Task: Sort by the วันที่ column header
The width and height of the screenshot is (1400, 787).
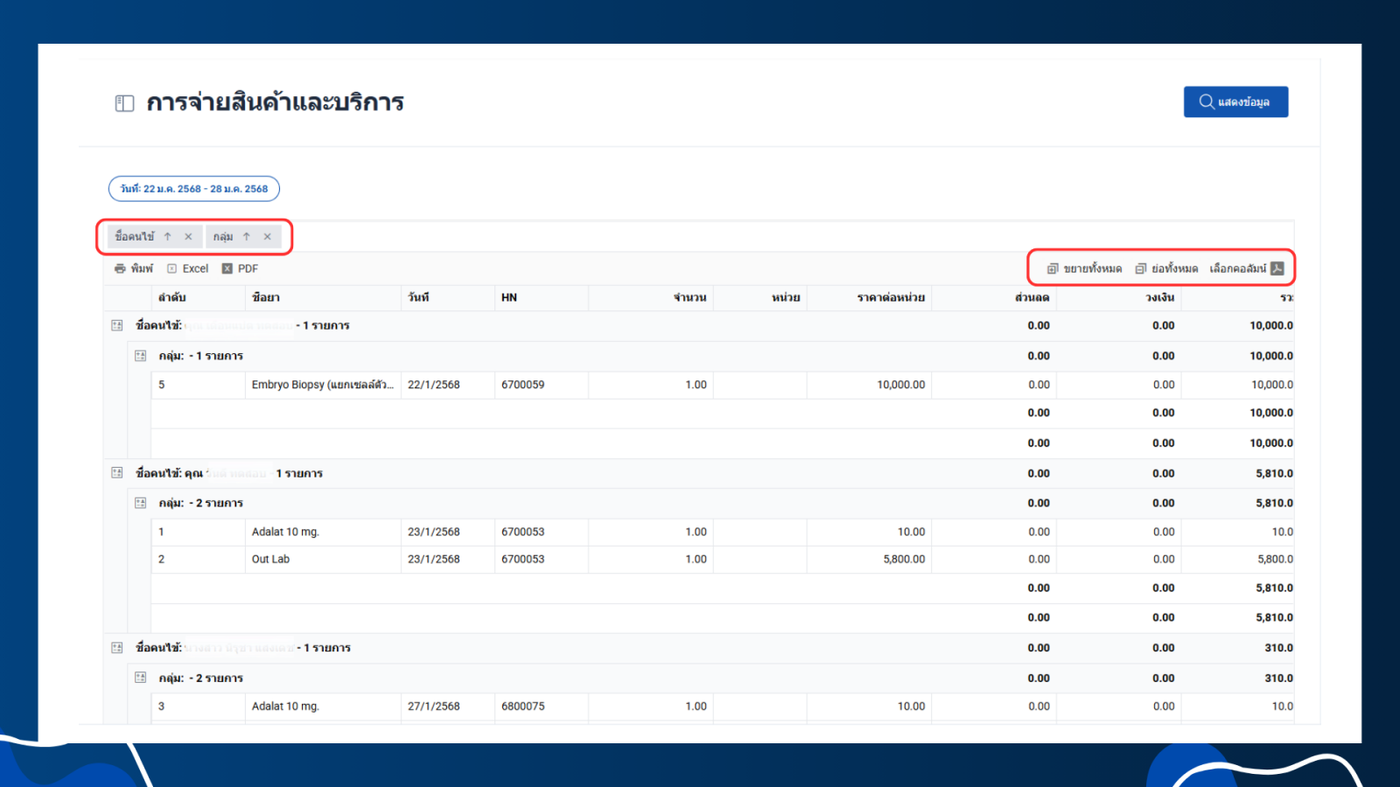Action: point(418,298)
